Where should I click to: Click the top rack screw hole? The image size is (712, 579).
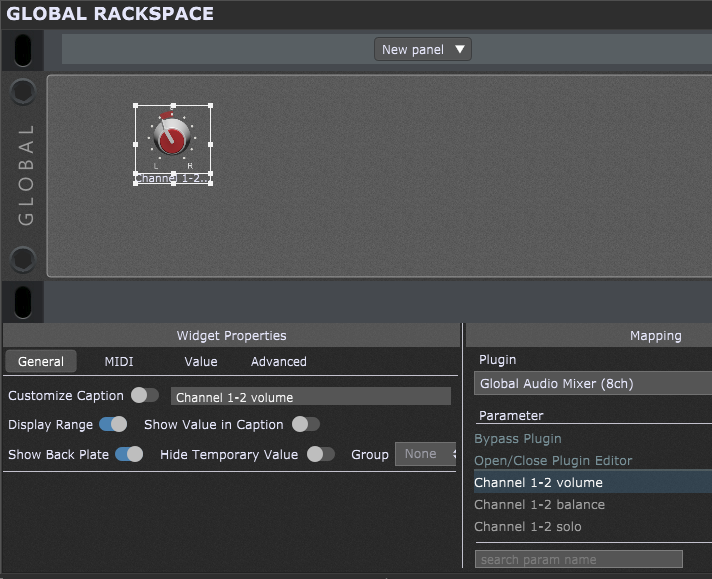(x=23, y=48)
